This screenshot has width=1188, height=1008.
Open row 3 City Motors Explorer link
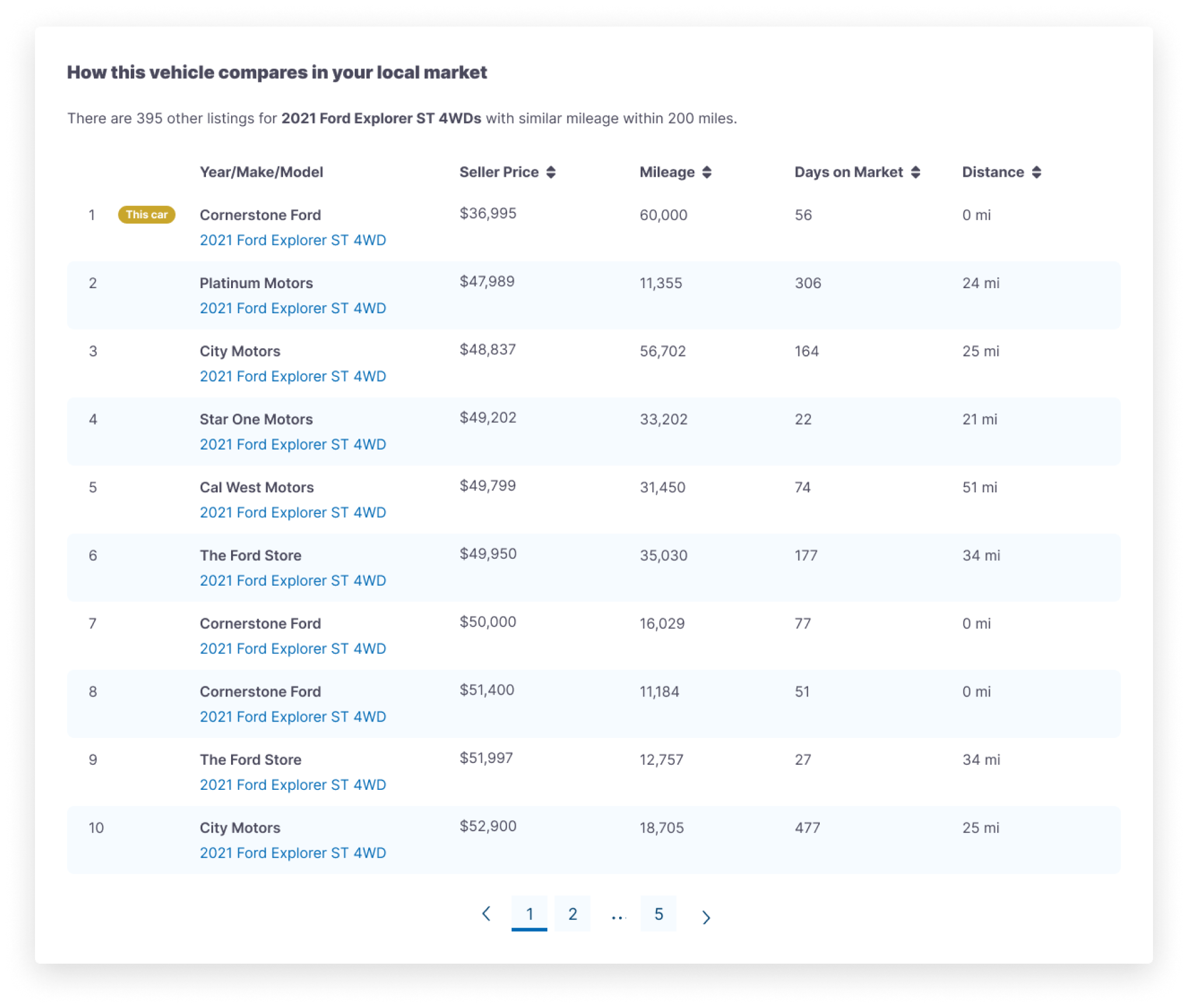coord(293,376)
